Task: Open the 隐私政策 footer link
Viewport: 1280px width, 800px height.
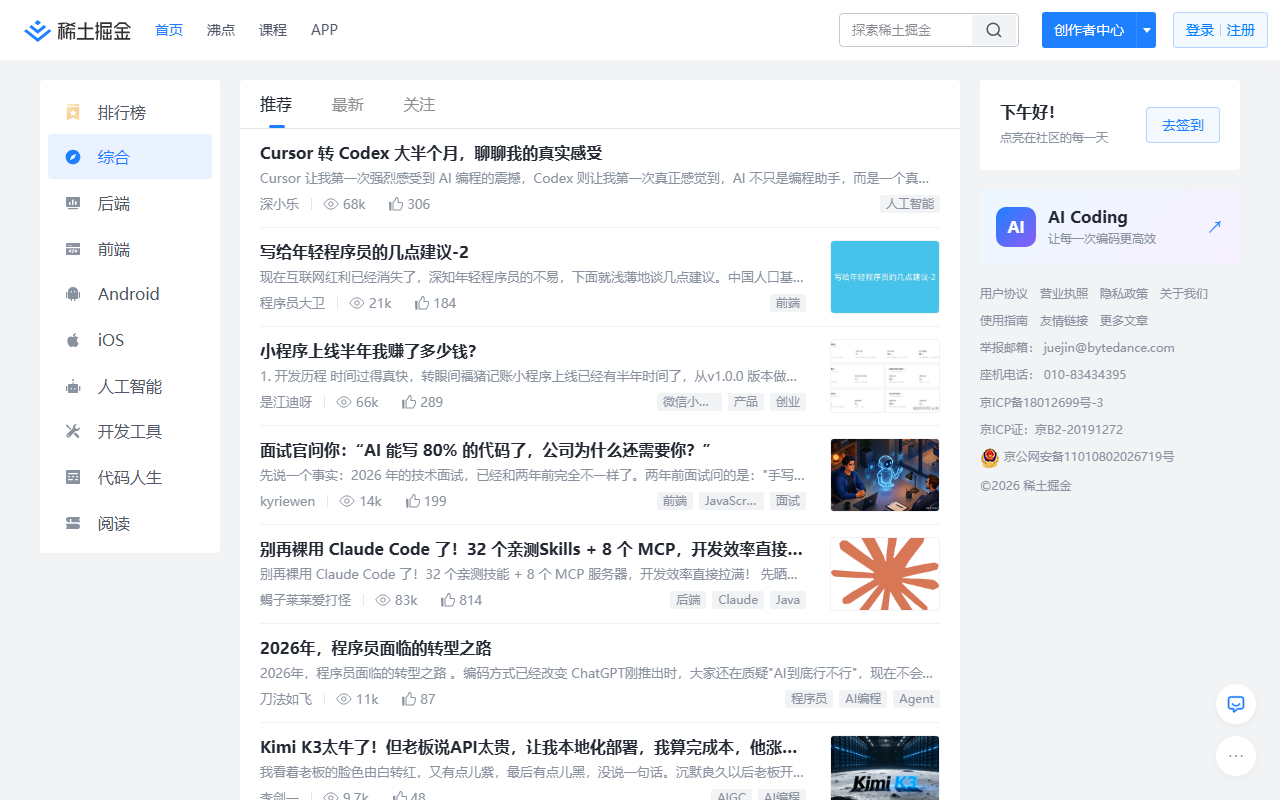Action: pyautogui.click(x=1124, y=293)
